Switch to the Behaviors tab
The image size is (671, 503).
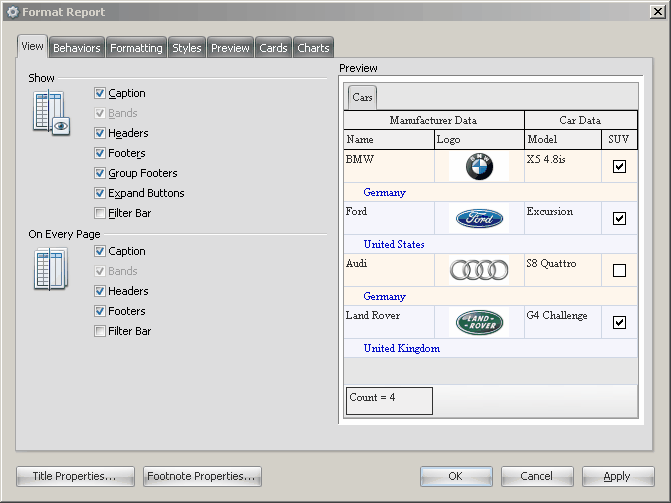click(x=77, y=48)
